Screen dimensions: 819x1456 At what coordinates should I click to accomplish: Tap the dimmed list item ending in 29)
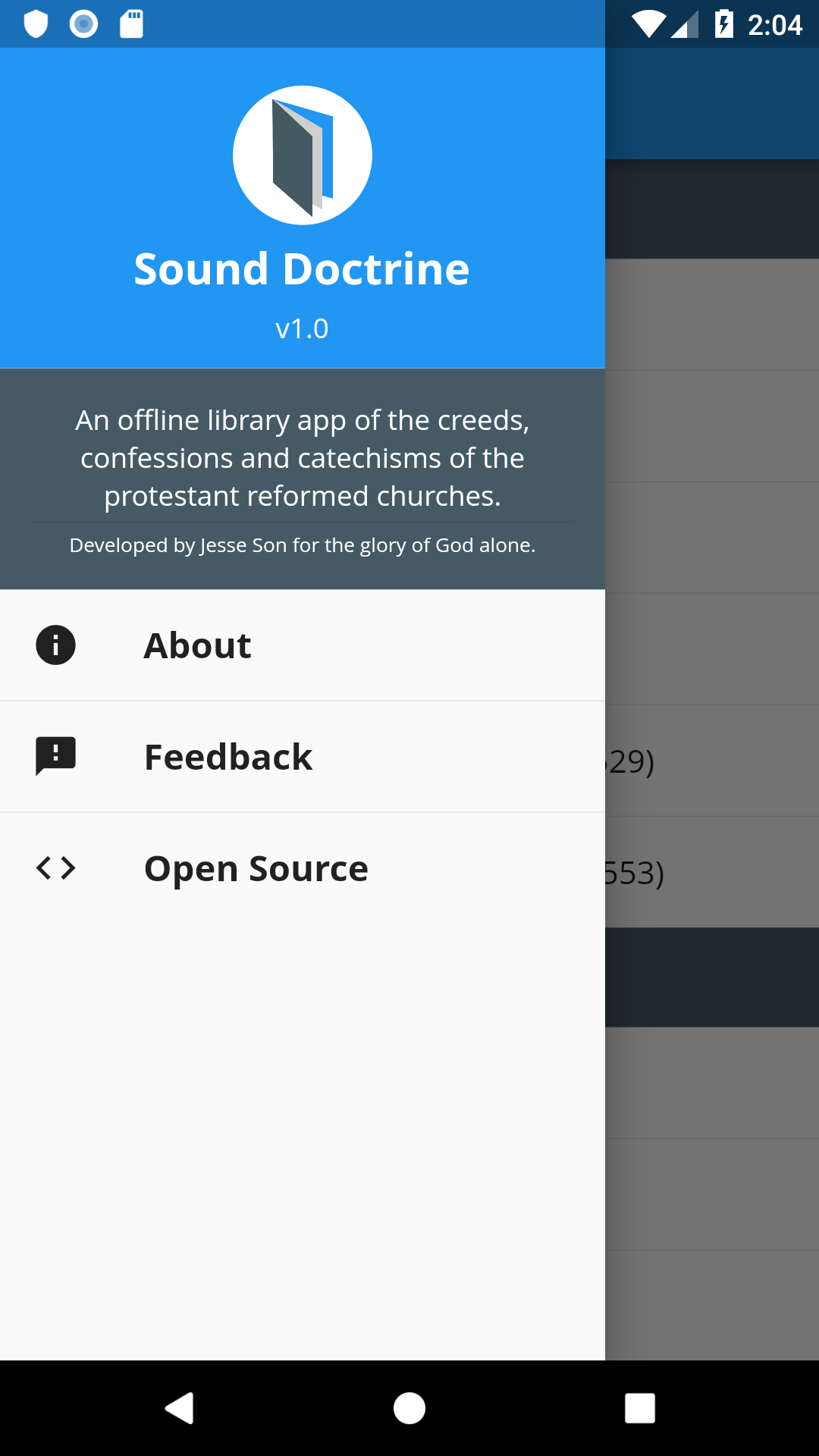coord(712,761)
